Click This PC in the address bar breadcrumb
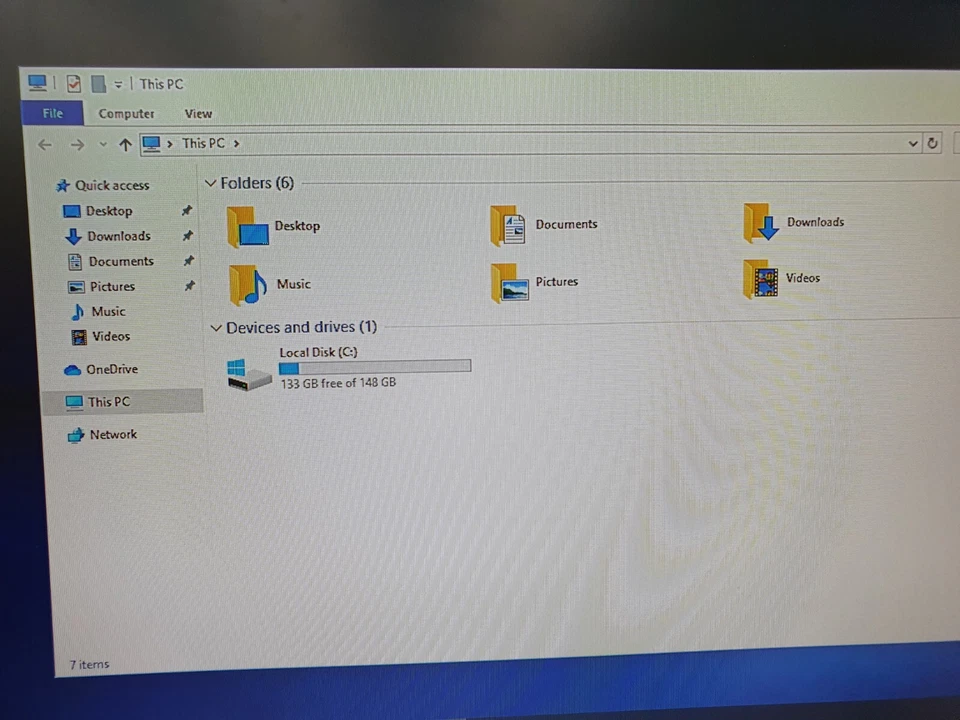The height and width of the screenshot is (720, 960). point(203,143)
